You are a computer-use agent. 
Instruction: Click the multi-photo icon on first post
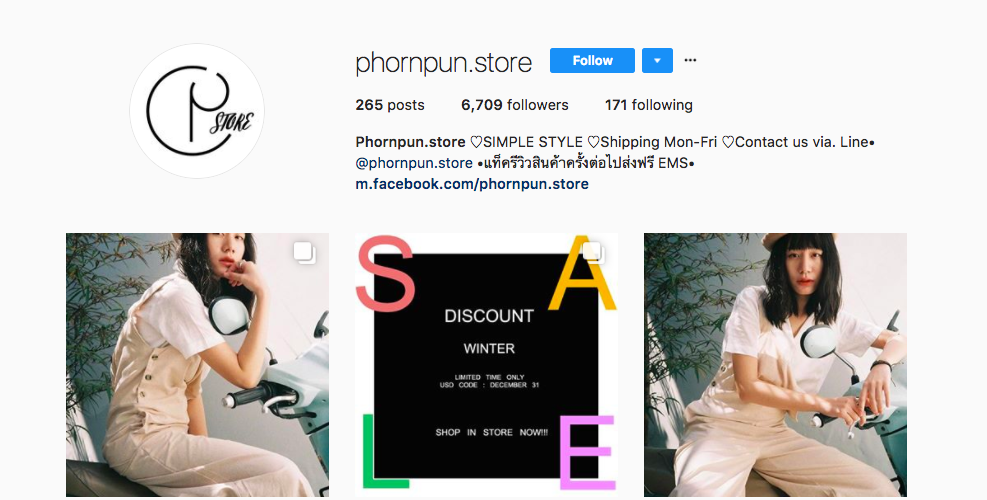[x=305, y=253]
